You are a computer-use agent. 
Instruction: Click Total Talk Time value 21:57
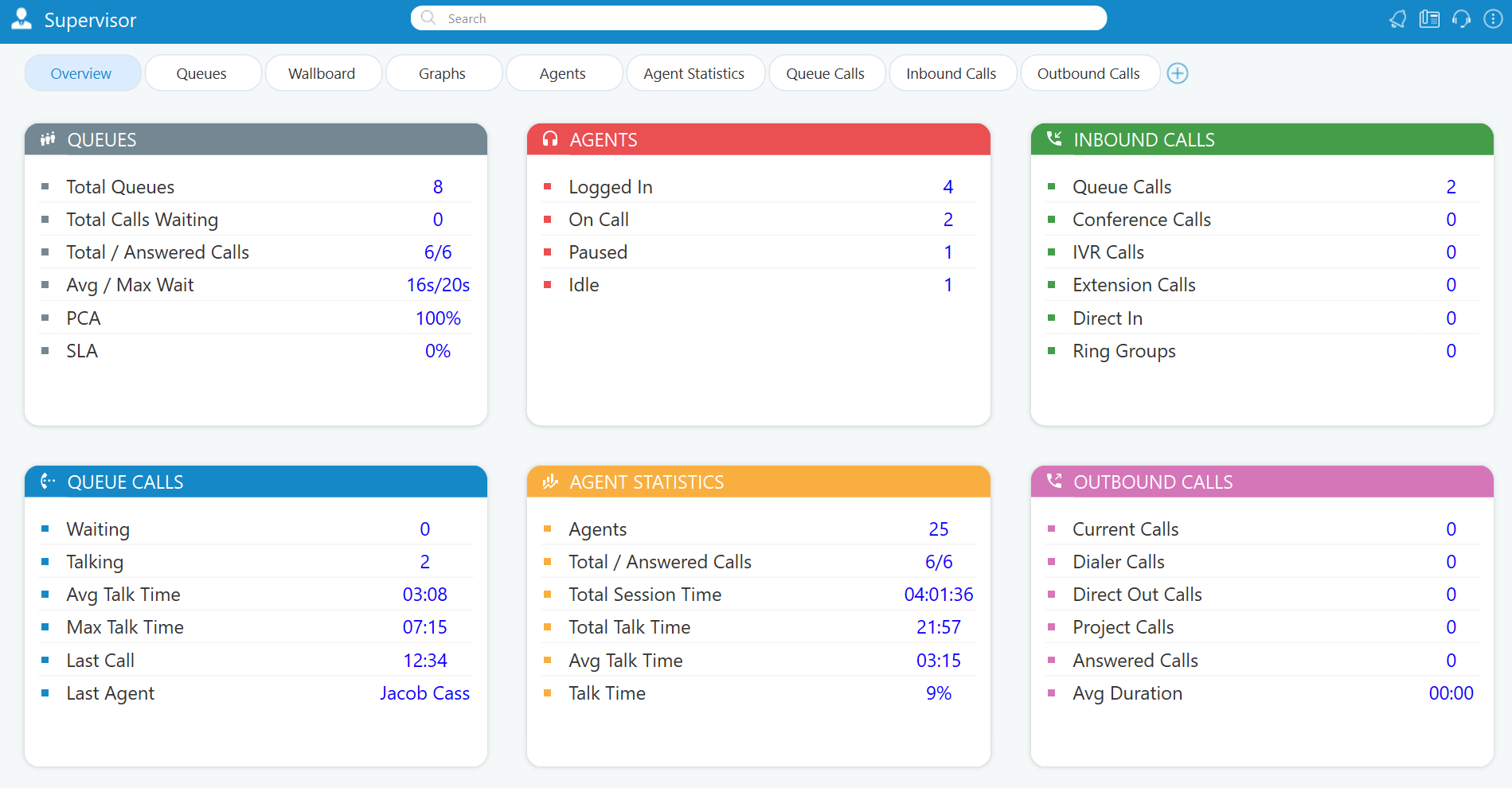click(x=939, y=627)
